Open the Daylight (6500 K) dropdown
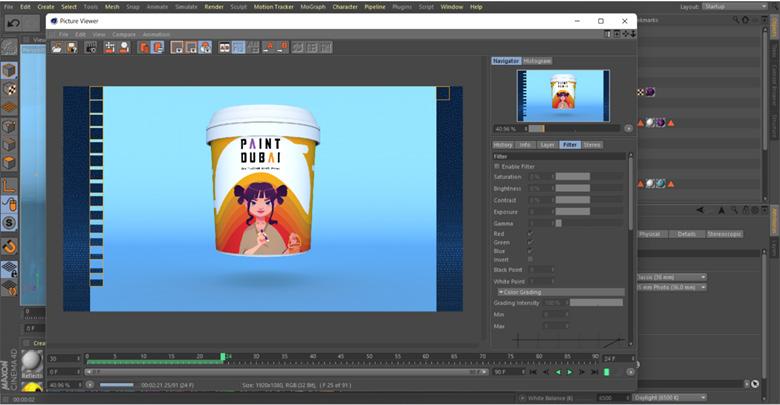 pos(669,398)
